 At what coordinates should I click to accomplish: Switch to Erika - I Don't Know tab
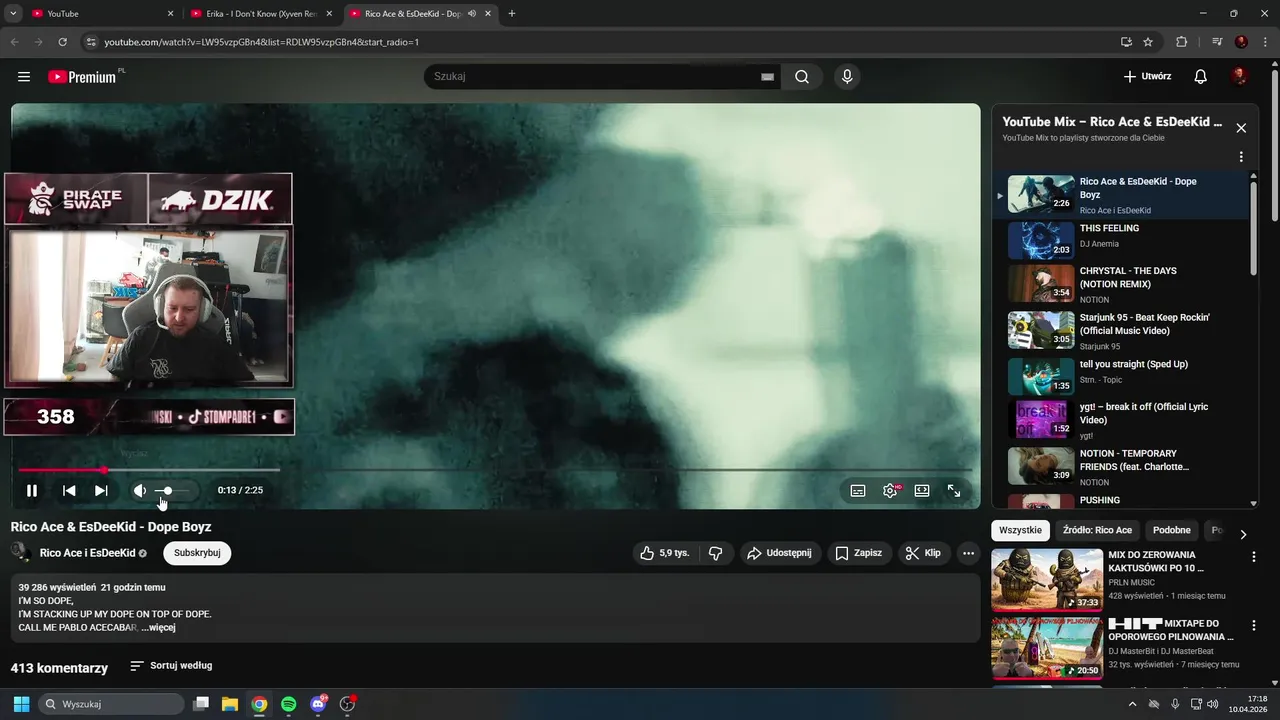[262, 14]
